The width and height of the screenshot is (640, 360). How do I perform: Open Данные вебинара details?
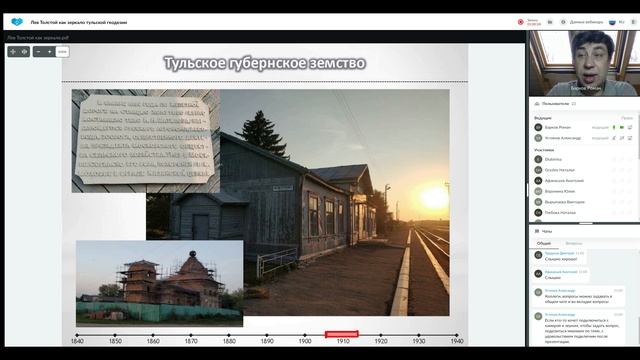(586, 22)
